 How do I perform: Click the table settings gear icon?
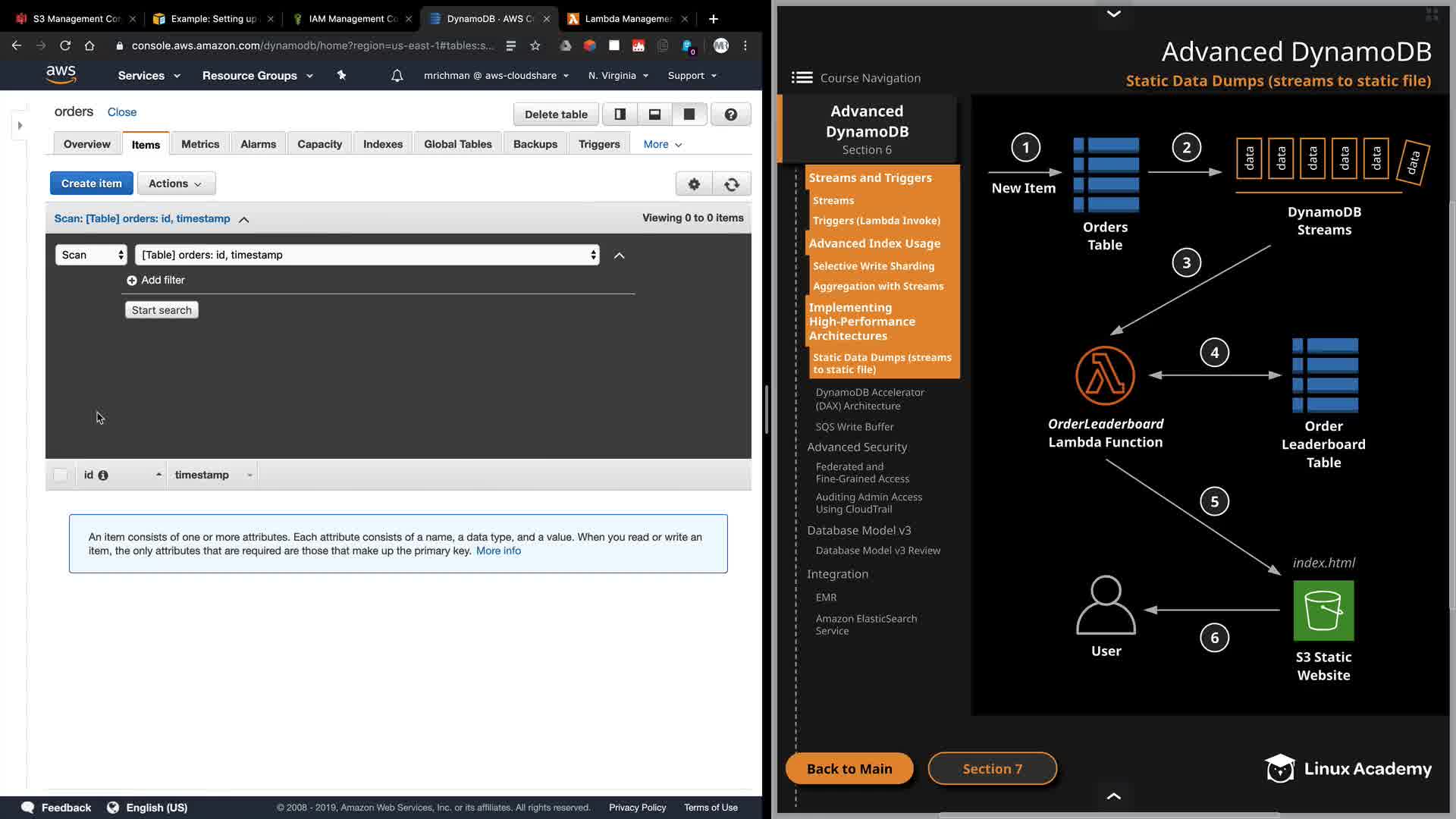click(693, 184)
